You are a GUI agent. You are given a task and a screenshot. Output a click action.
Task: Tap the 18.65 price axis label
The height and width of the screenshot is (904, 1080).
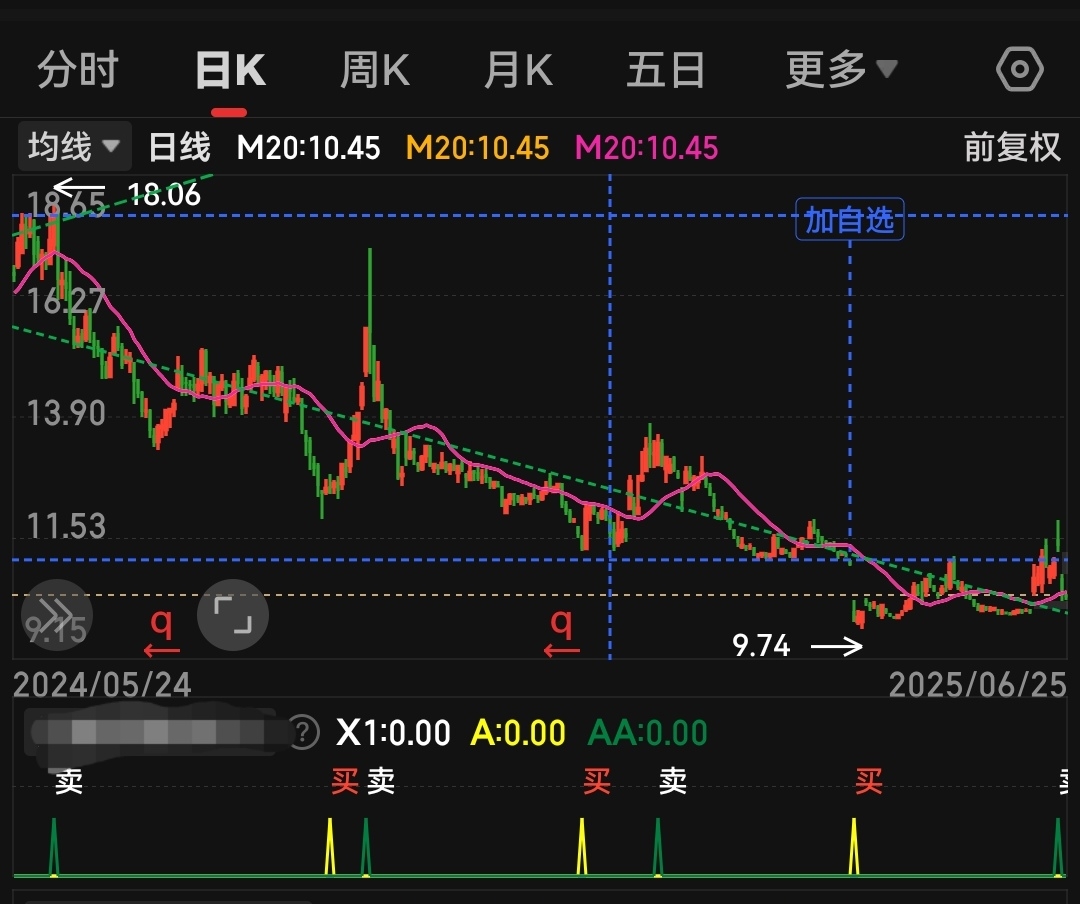pyautogui.click(x=65, y=205)
